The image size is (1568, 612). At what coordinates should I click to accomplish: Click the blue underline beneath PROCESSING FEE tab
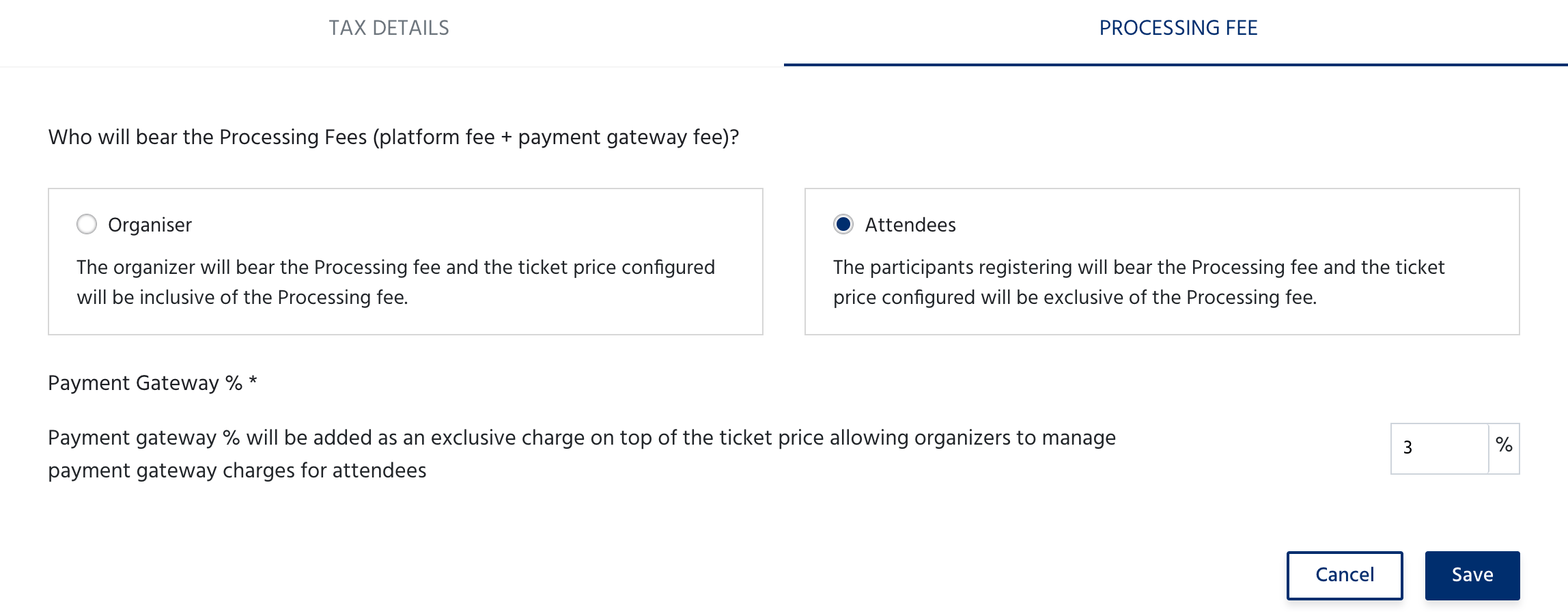pyautogui.click(x=1175, y=65)
